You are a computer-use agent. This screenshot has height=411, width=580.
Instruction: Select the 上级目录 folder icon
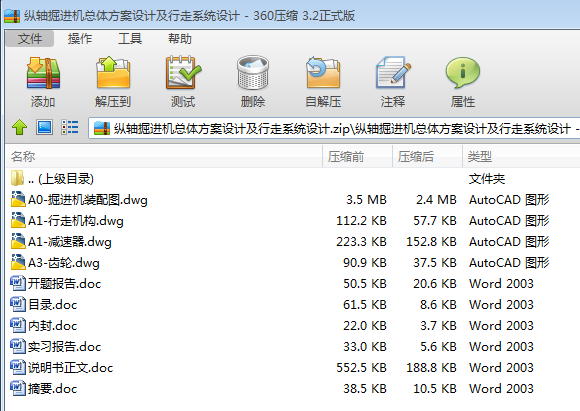coord(17,178)
